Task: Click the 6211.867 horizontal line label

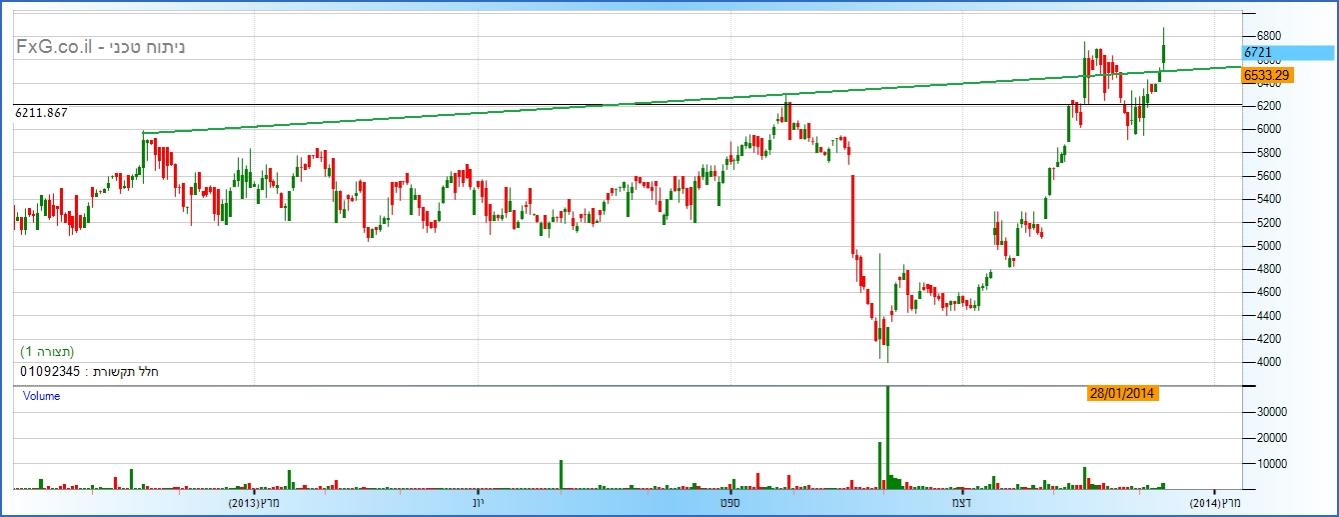Action: click(x=41, y=113)
